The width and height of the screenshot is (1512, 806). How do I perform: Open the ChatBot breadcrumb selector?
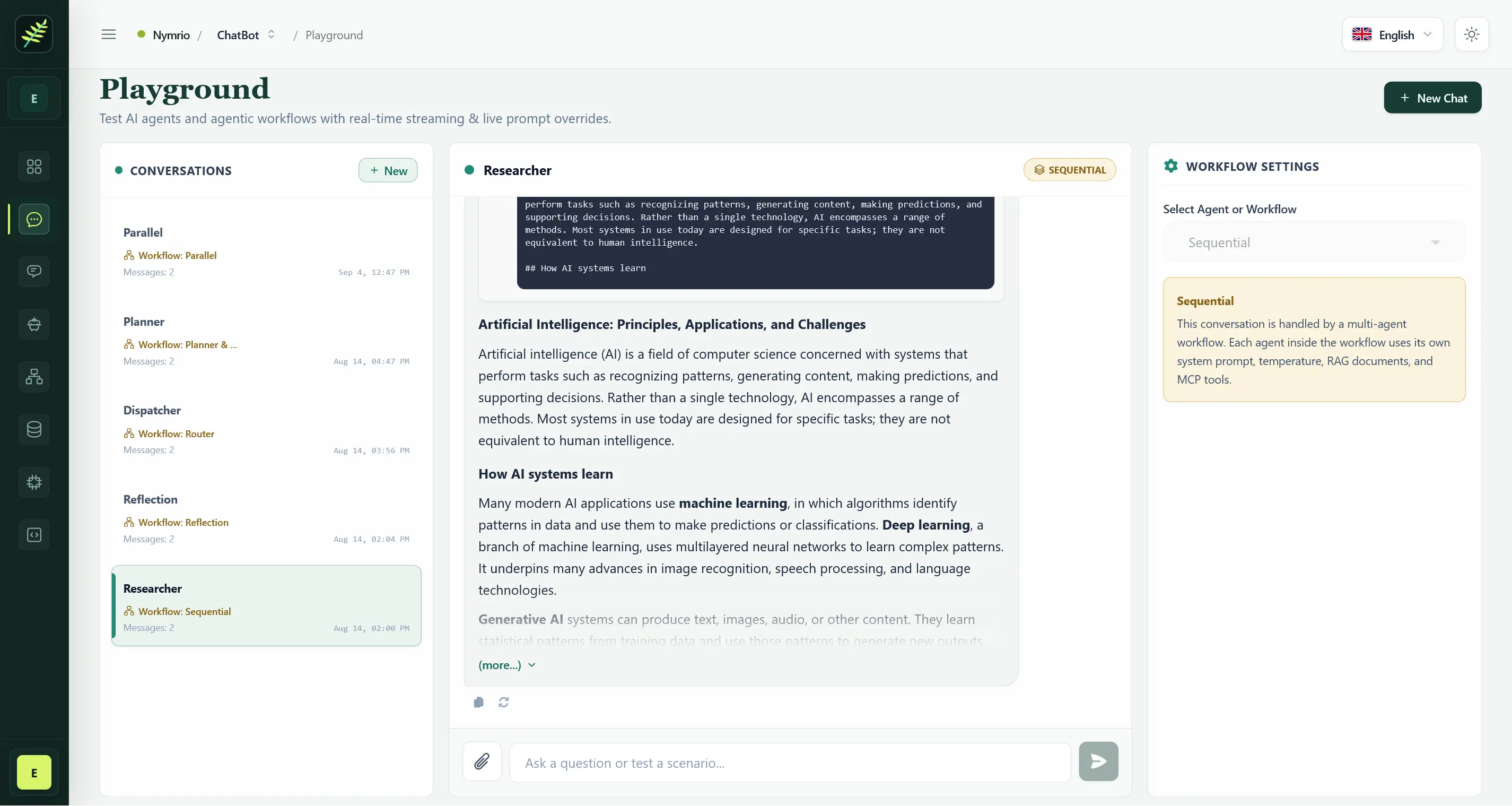pyautogui.click(x=246, y=34)
